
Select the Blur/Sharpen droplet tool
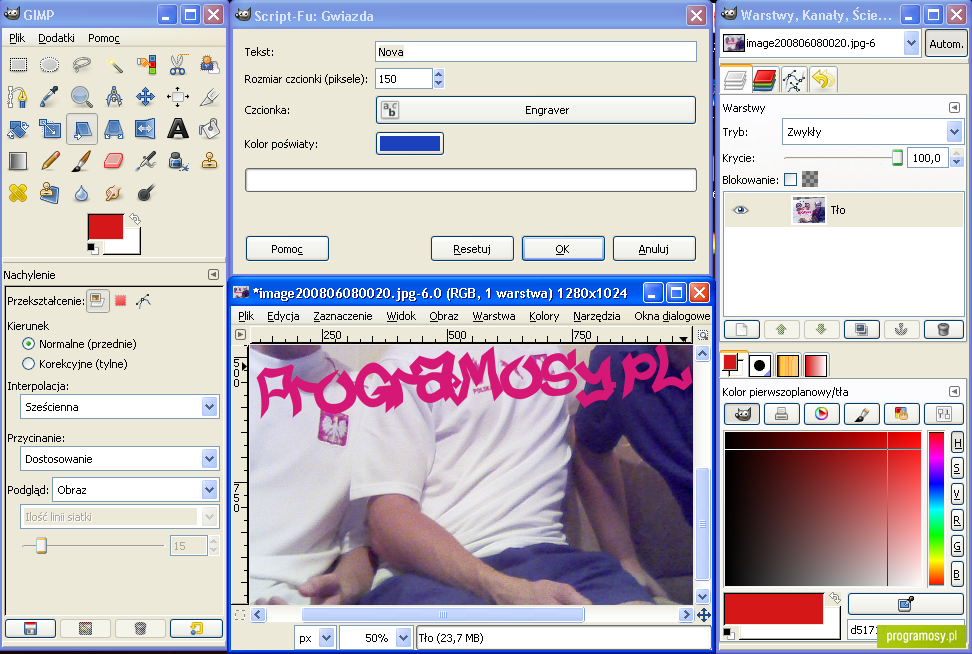[x=82, y=193]
